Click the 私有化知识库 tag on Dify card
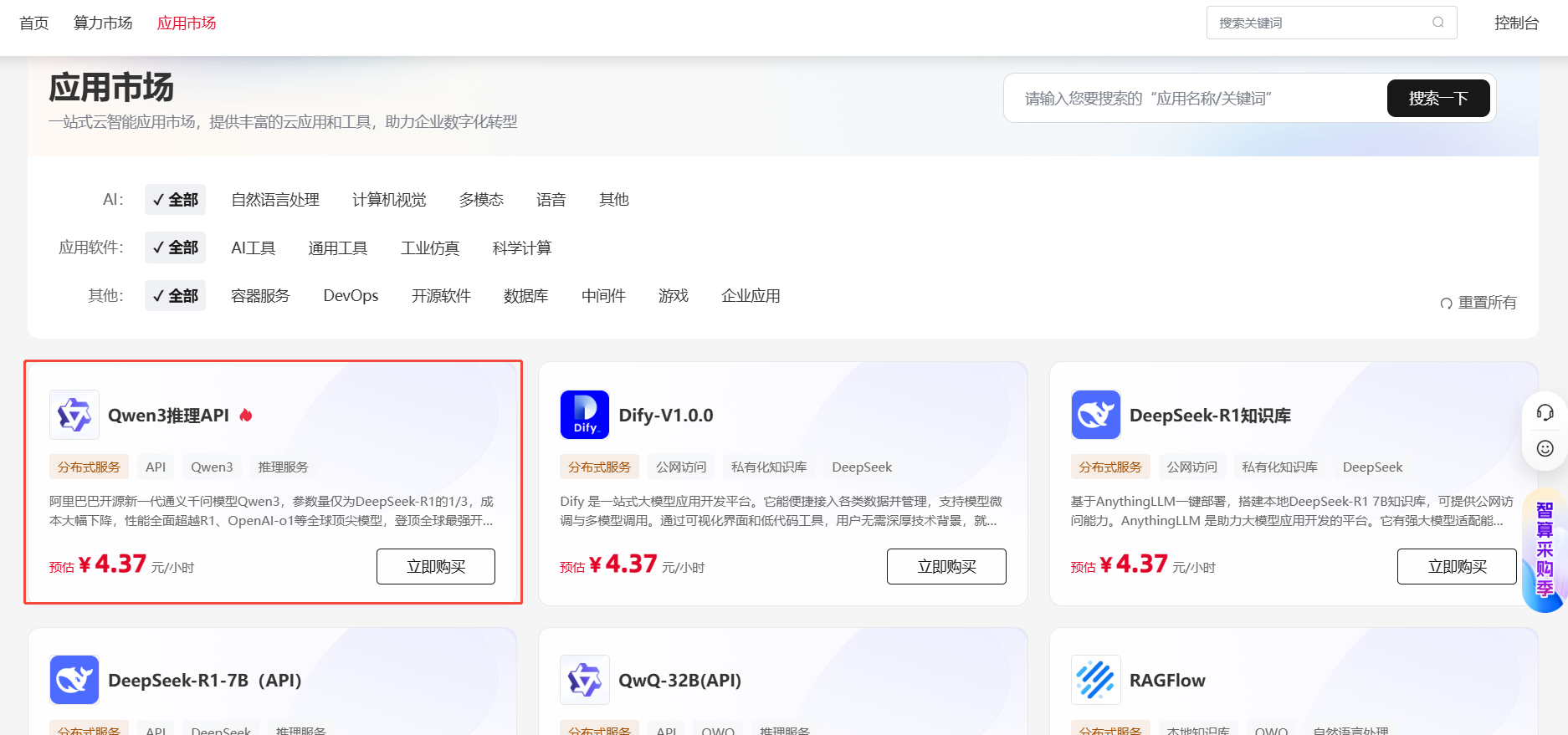This screenshot has height=735, width=1568. (769, 467)
